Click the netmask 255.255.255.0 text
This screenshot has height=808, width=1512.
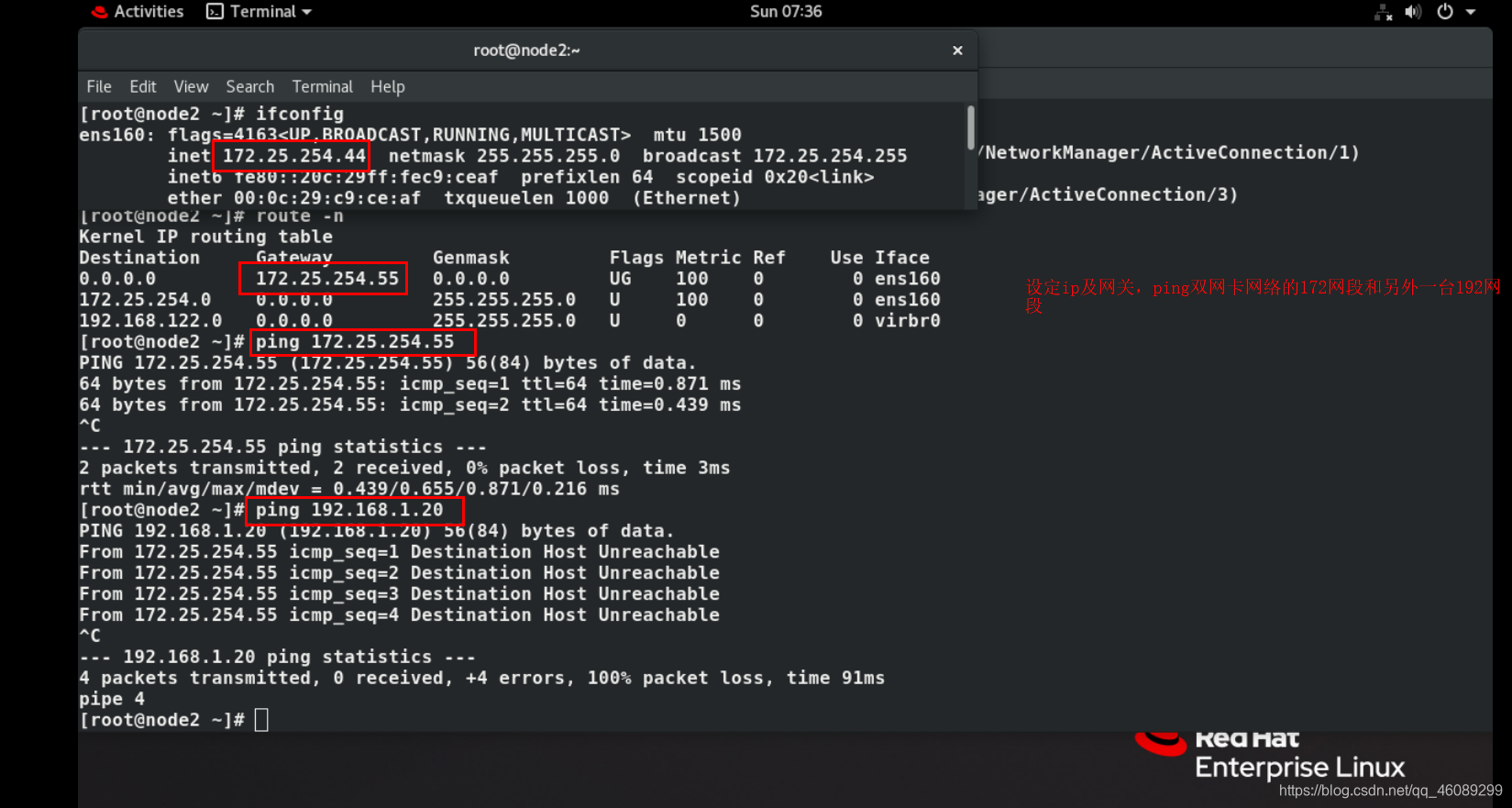pos(504,156)
